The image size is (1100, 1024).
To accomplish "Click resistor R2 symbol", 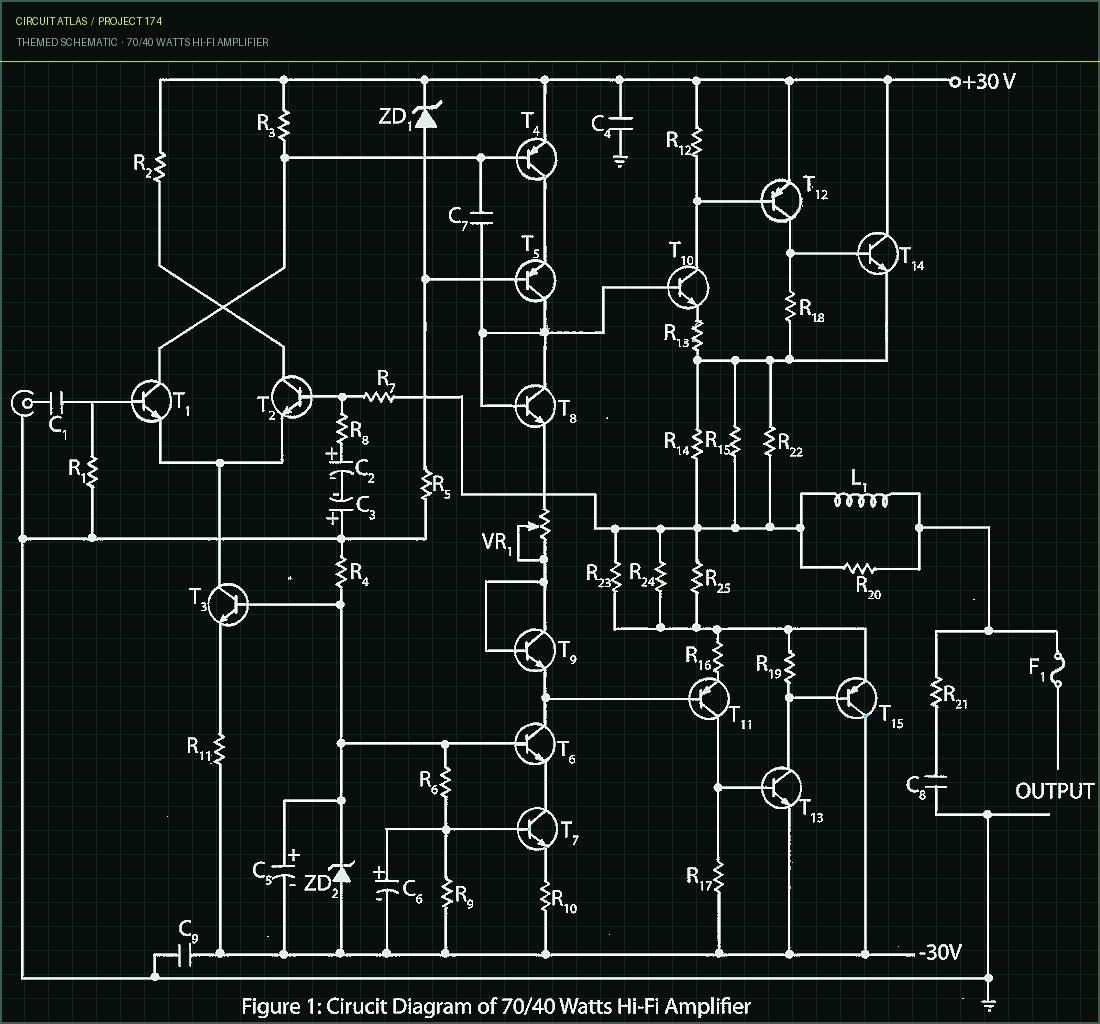I will [159, 168].
